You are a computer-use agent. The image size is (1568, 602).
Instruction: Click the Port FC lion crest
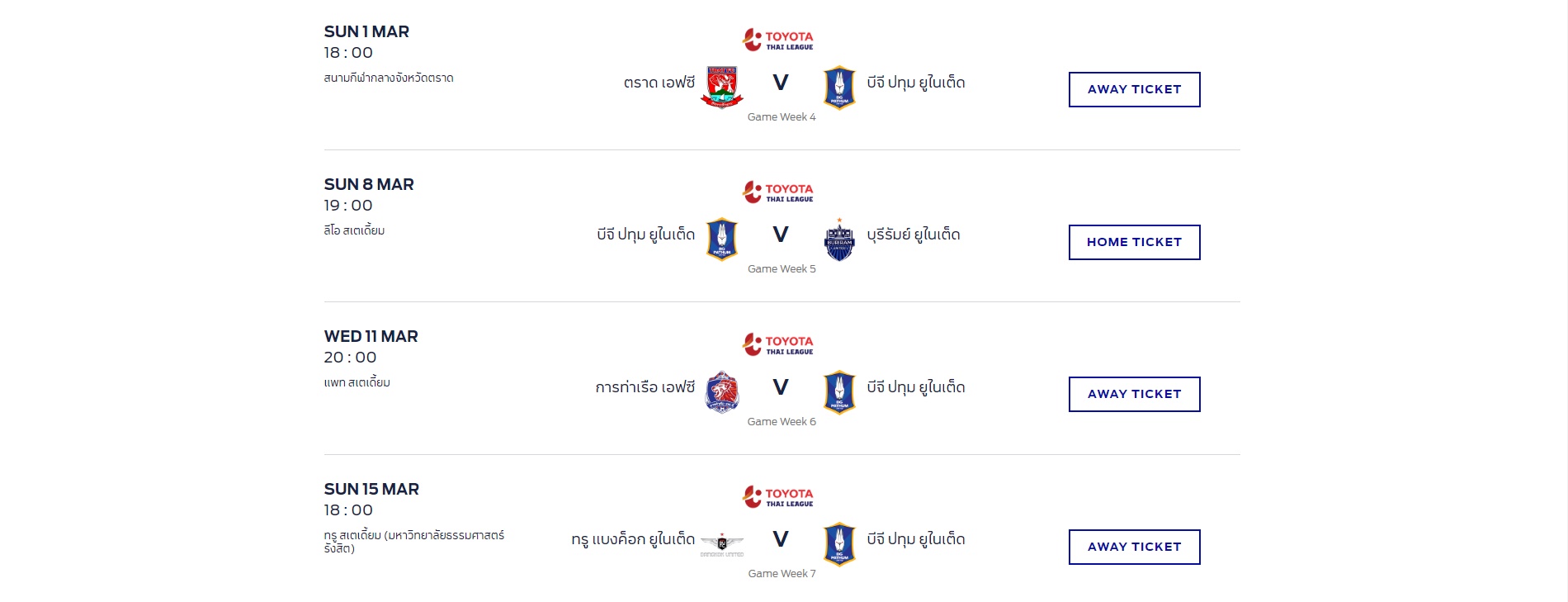[722, 391]
